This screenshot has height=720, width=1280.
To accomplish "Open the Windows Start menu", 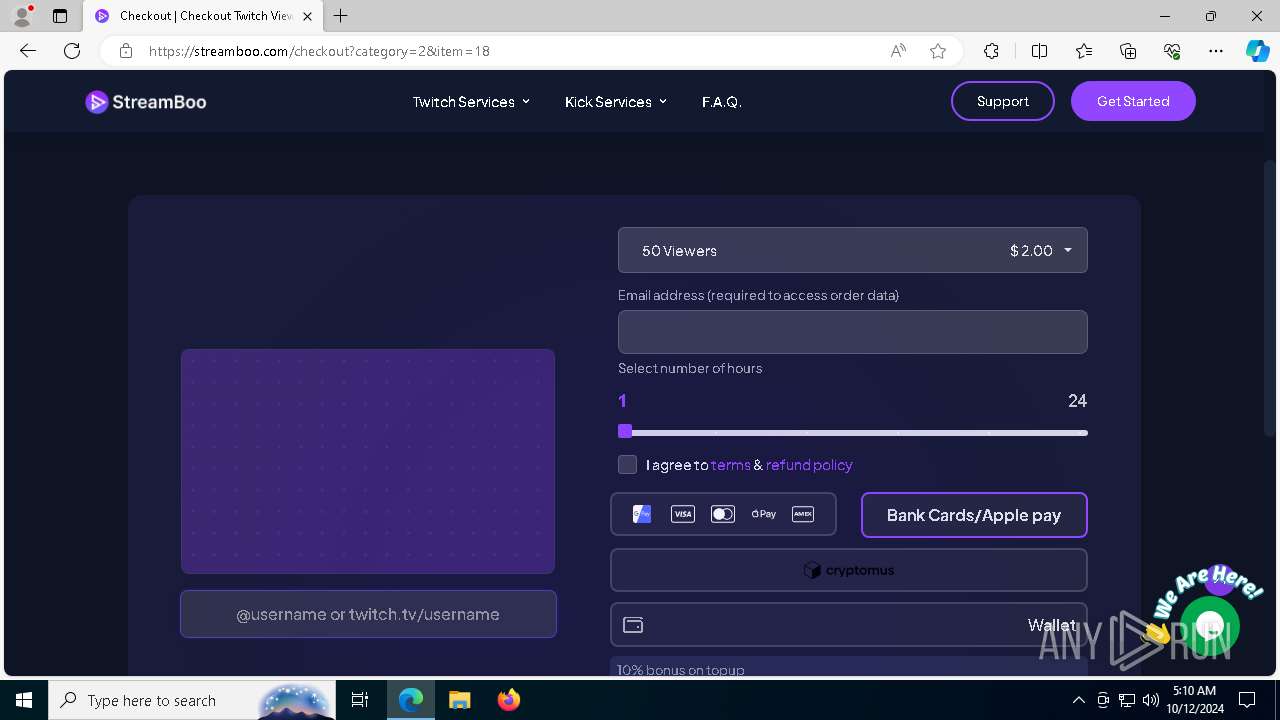I will click(24, 700).
